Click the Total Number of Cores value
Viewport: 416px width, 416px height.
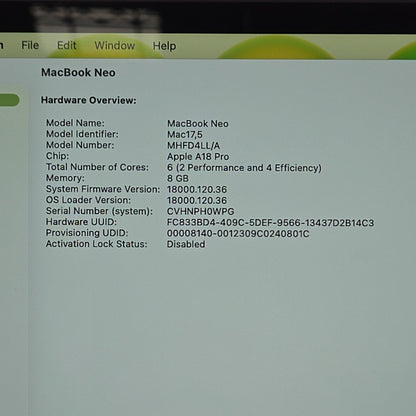coord(244,168)
